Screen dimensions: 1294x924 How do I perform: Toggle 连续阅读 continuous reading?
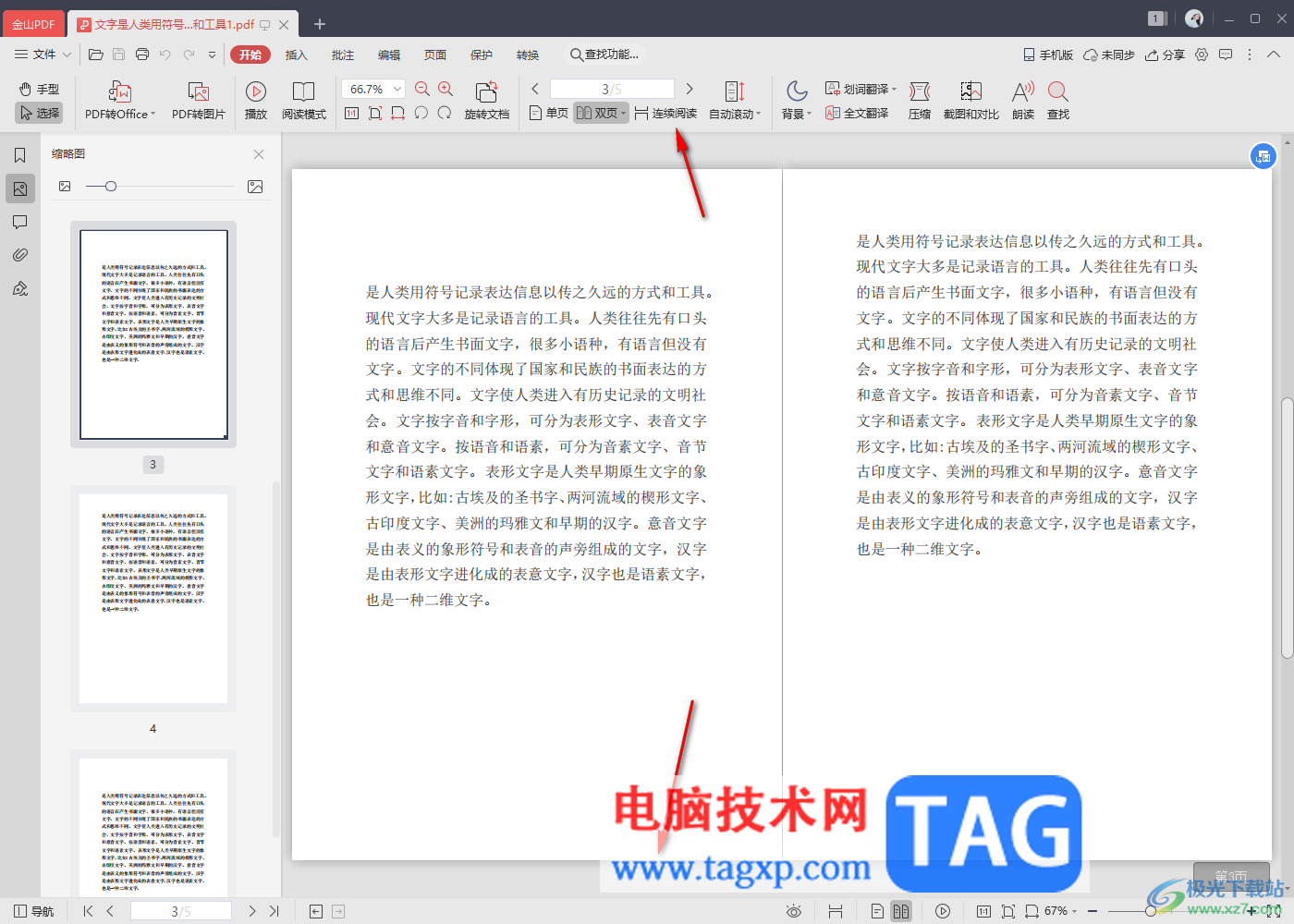click(665, 113)
